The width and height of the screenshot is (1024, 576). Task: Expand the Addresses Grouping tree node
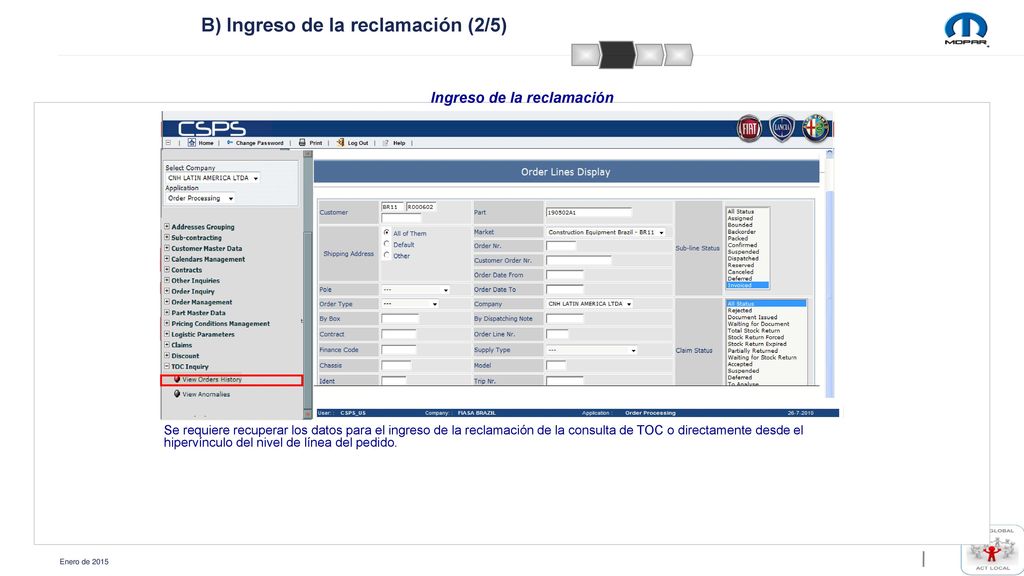tap(167, 227)
